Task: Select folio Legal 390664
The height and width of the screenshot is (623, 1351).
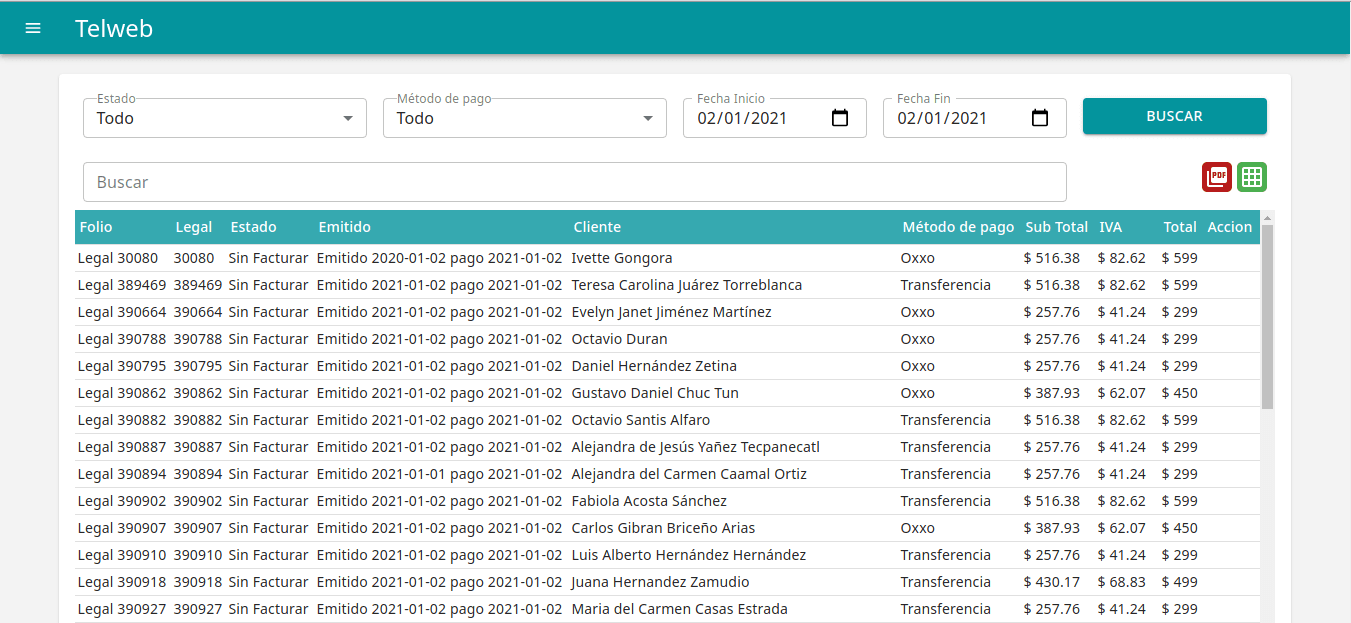Action: [122, 312]
